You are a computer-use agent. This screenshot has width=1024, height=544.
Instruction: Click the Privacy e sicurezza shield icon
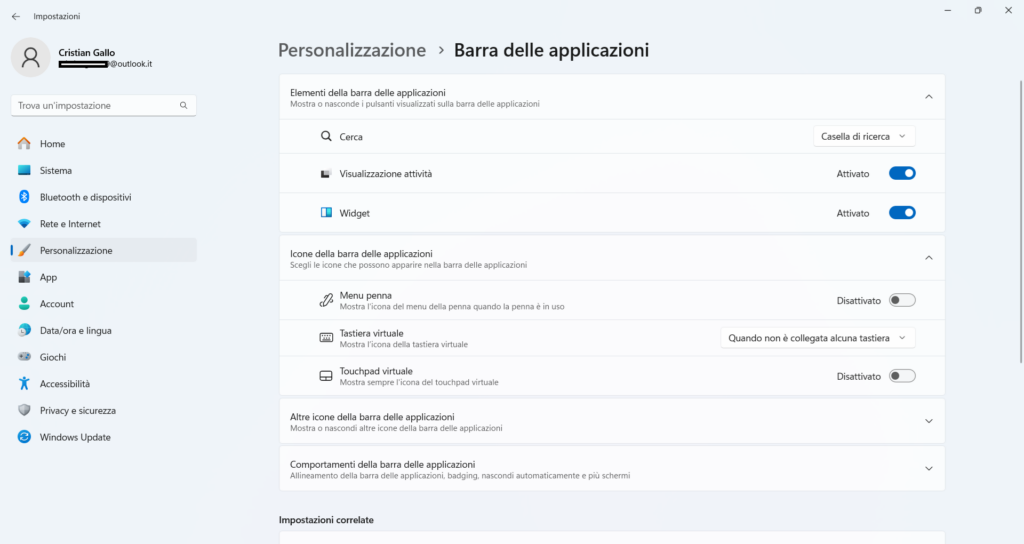pyautogui.click(x=24, y=410)
